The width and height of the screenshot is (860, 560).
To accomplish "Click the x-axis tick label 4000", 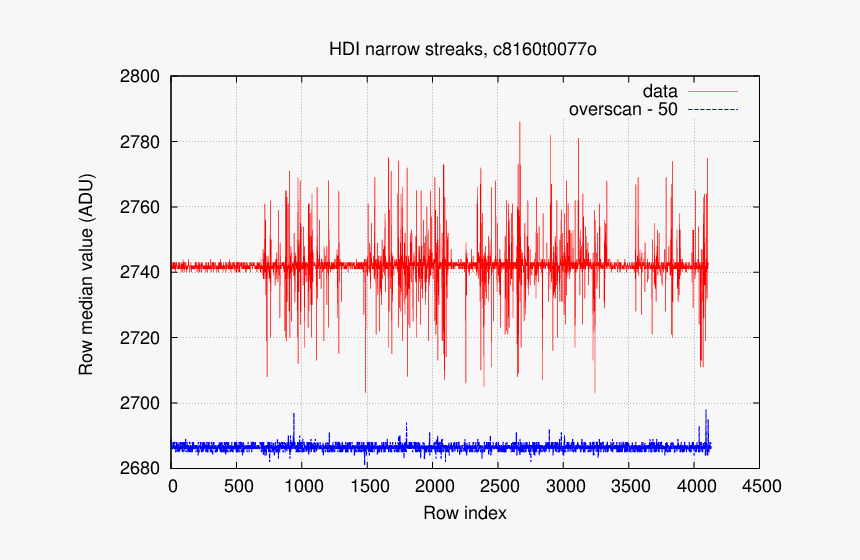I will 695,486.
